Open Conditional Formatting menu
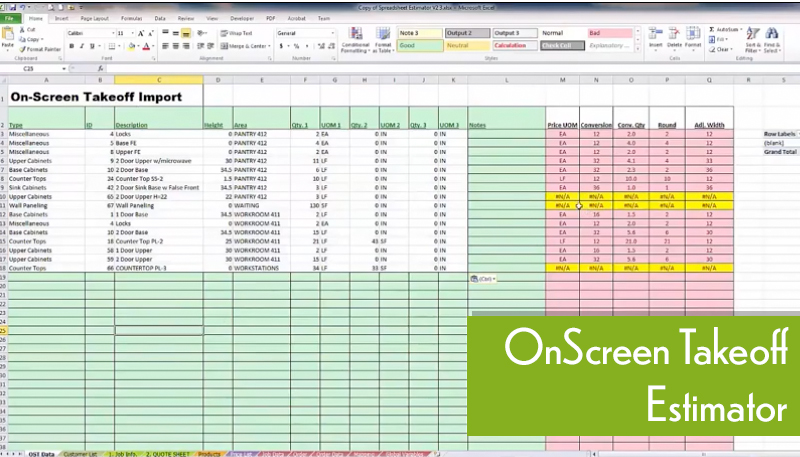The height and width of the screenshot is (457, 800). click(355, 40)
